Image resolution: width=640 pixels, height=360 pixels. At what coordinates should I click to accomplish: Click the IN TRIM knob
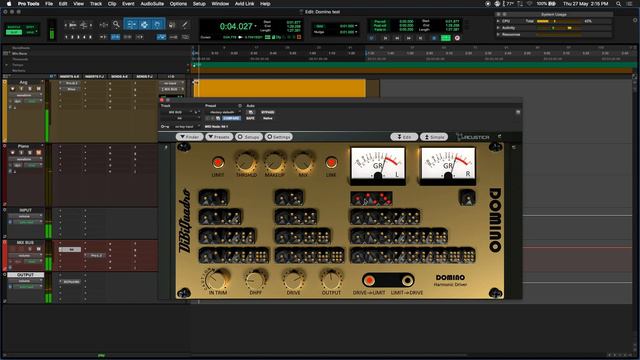(x=217, y=280)
